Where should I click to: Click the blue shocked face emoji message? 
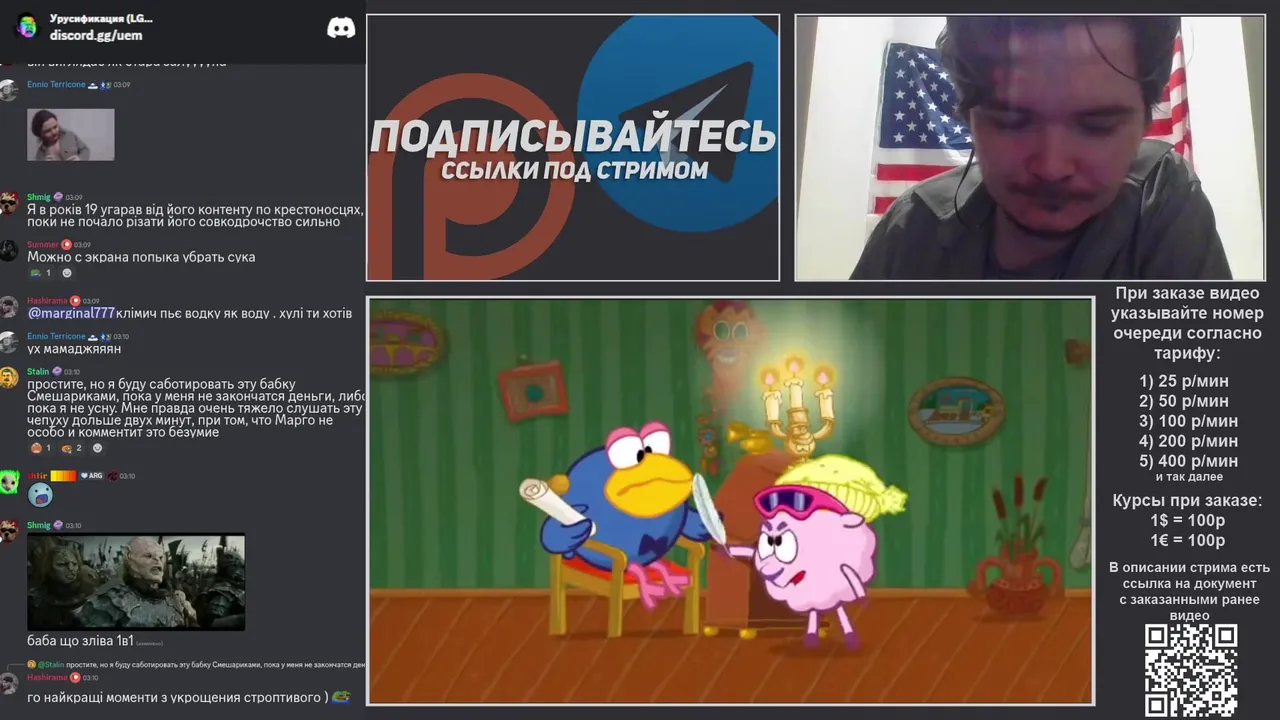40,495
